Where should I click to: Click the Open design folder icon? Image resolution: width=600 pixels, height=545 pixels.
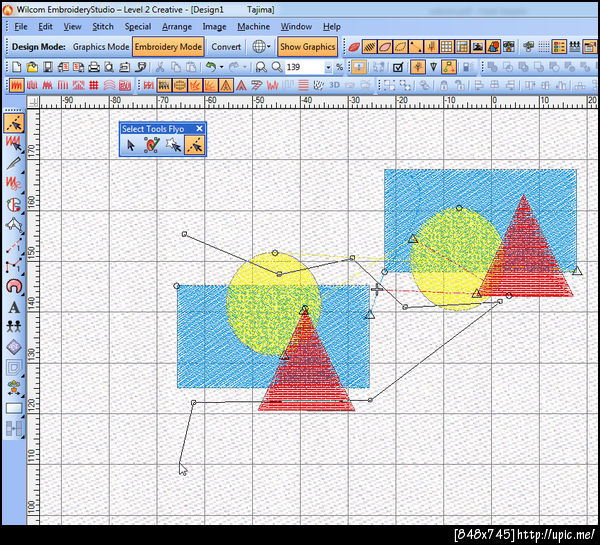33,67
